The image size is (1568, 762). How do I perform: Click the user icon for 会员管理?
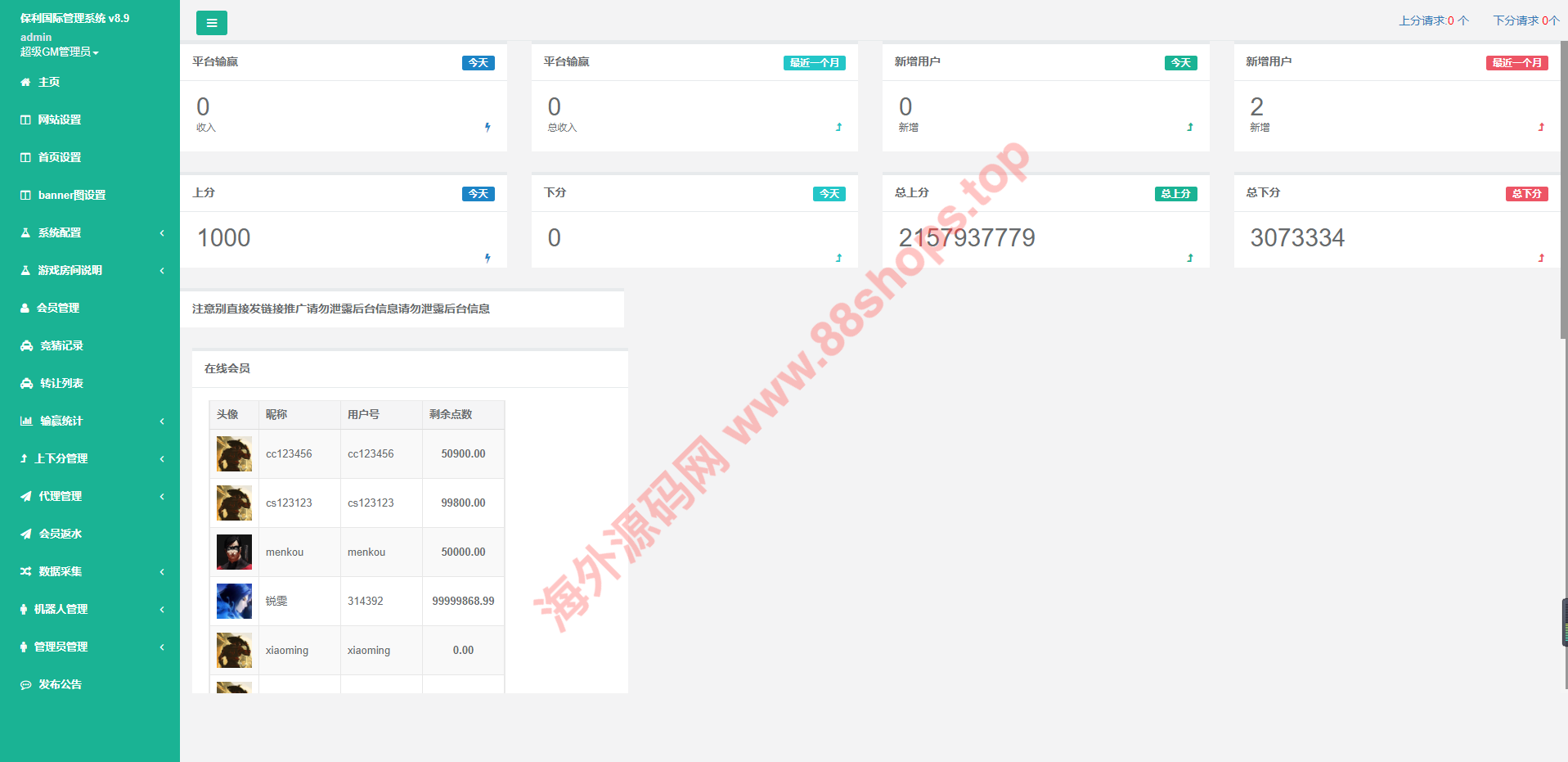pyautogui.click(x=25, y=309)
